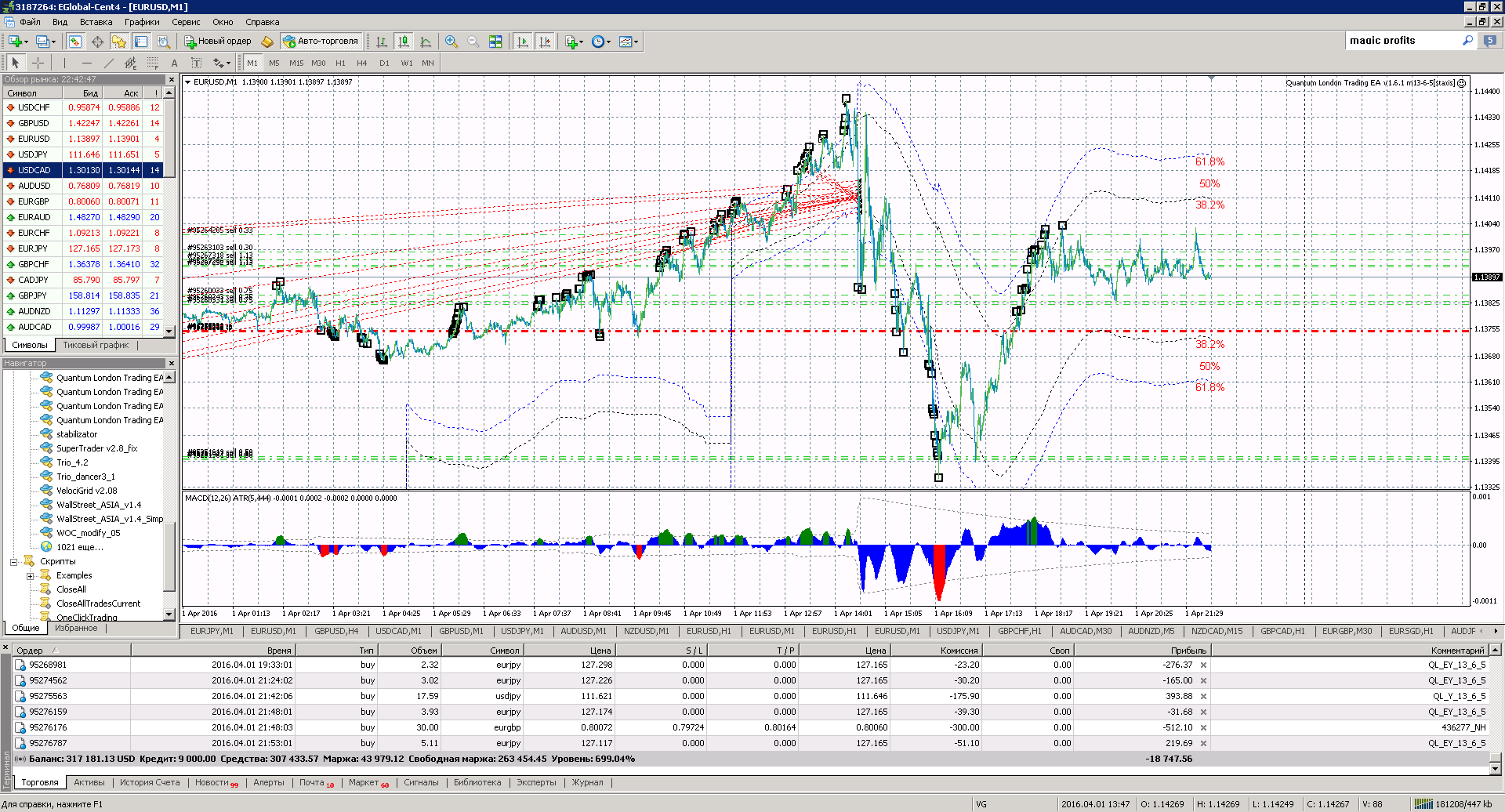Screen dimensions: 1505x812
Task: Select the horizontal line tool
Action: [86, 63]
